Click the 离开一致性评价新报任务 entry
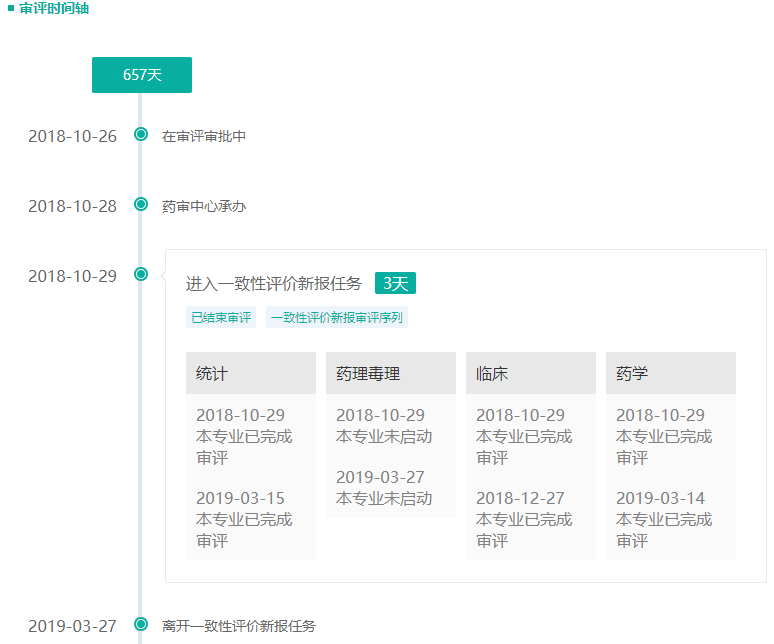This screenshot has width=774, height=644. click(239, 627)
